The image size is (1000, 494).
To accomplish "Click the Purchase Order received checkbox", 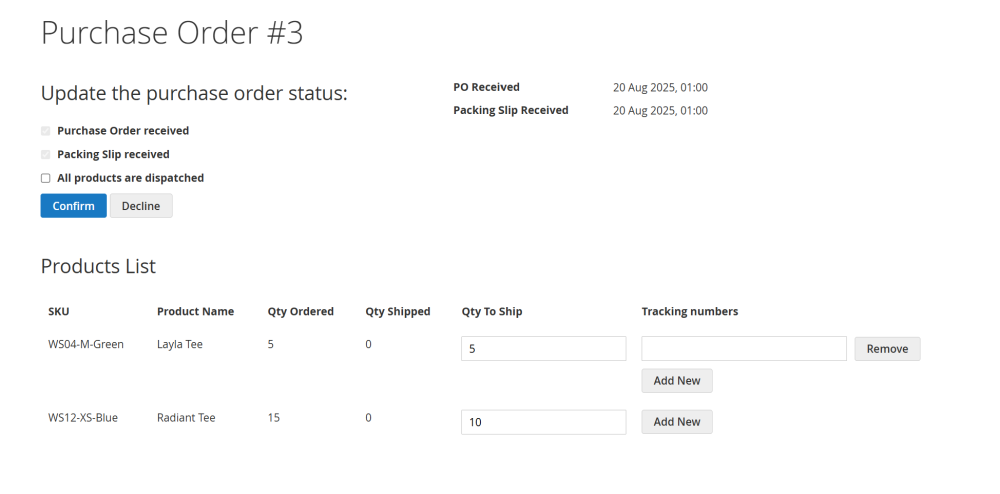I will coord(45,131).
